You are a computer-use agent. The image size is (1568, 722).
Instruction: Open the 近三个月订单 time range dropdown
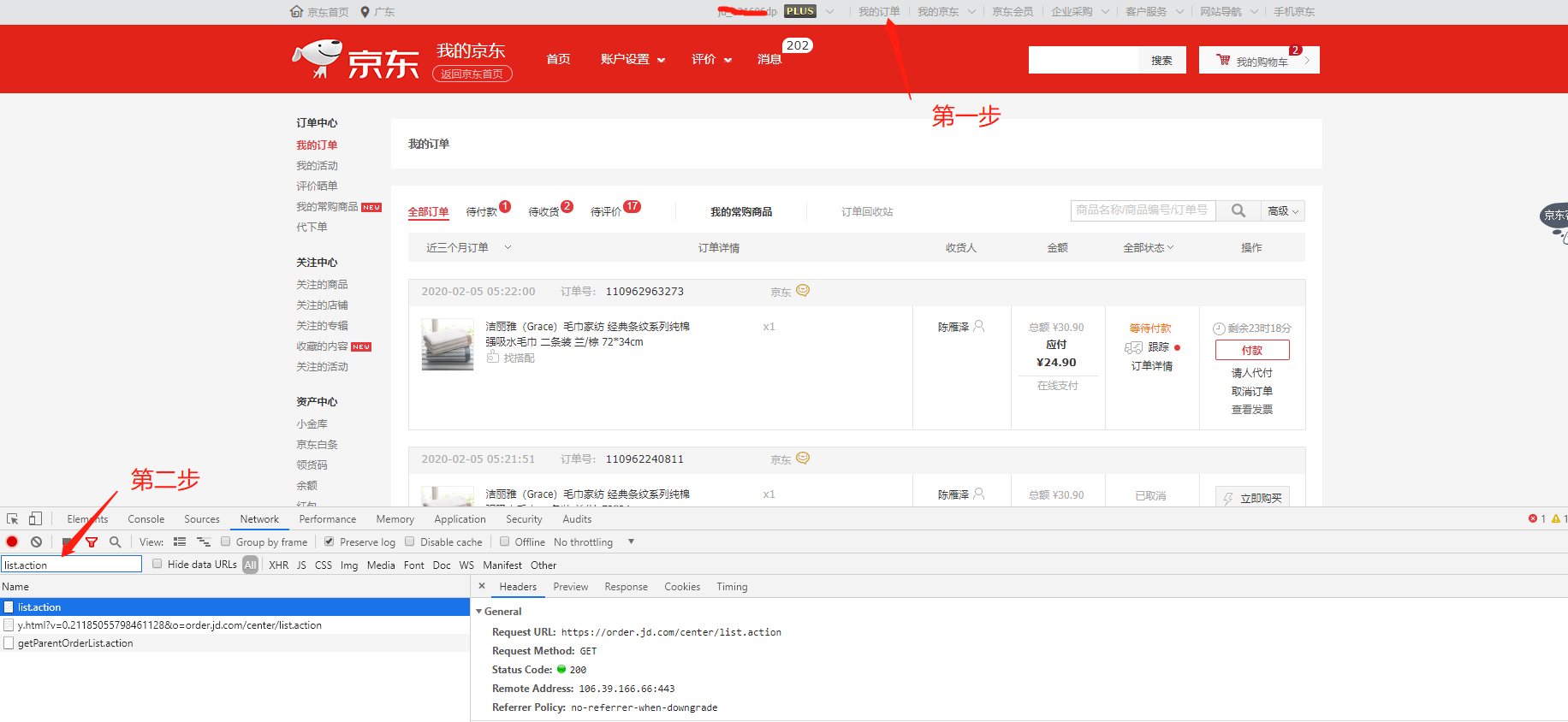pyautogui.click(x=468, y=247)
